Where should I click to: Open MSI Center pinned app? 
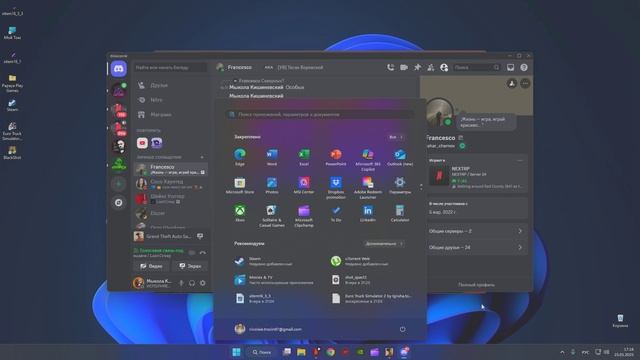pos(304,185)
